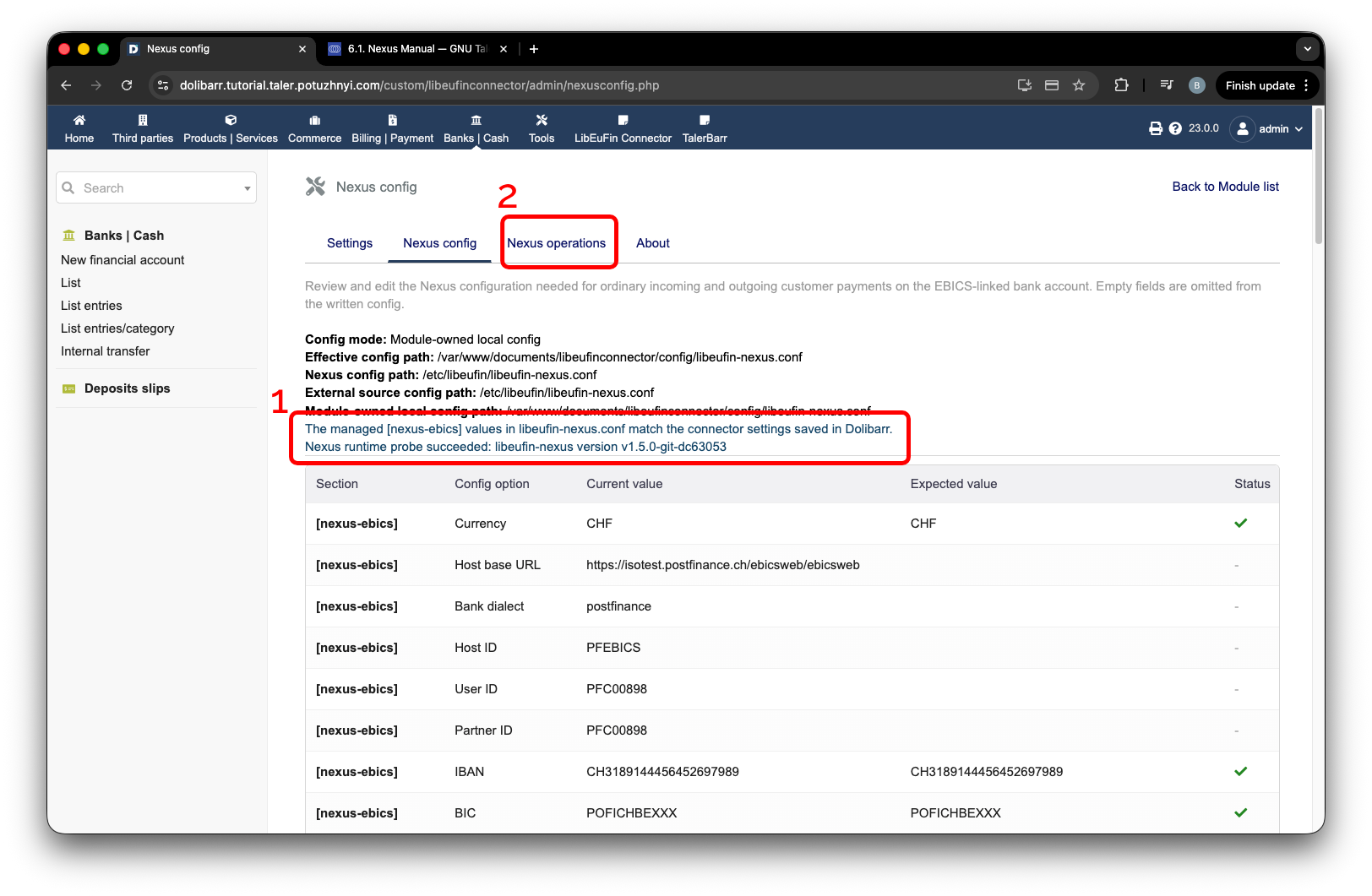The width and height of the screenshot is (1372, 896).
Task: Open the Third parties module
Action: (x=143, y=128)
